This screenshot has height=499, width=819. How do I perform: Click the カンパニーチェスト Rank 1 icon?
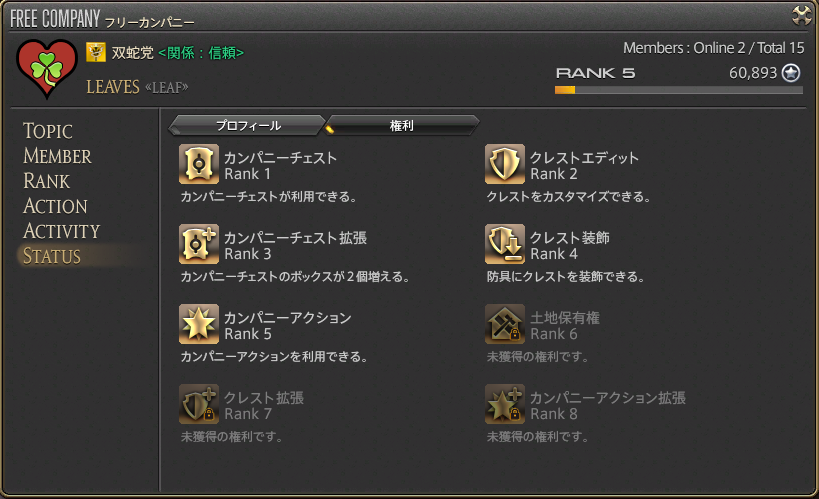[198, 164]
